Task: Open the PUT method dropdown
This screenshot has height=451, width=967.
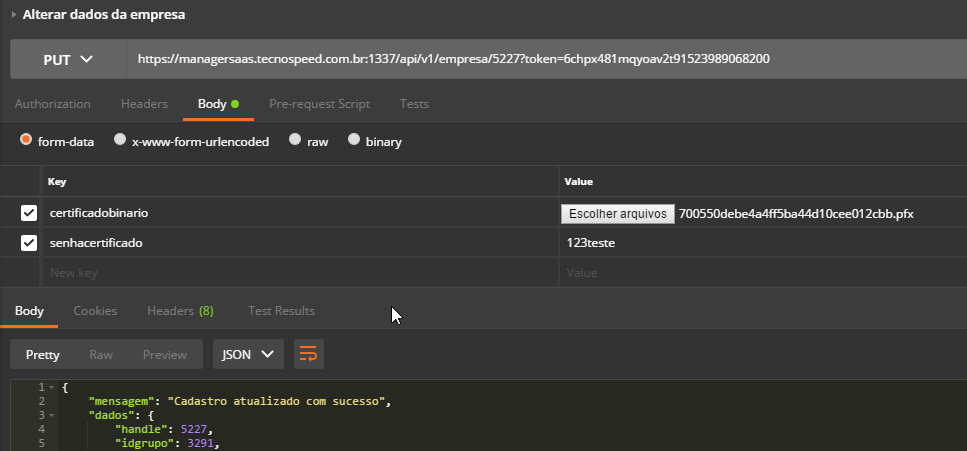Action: coord(68,59)
